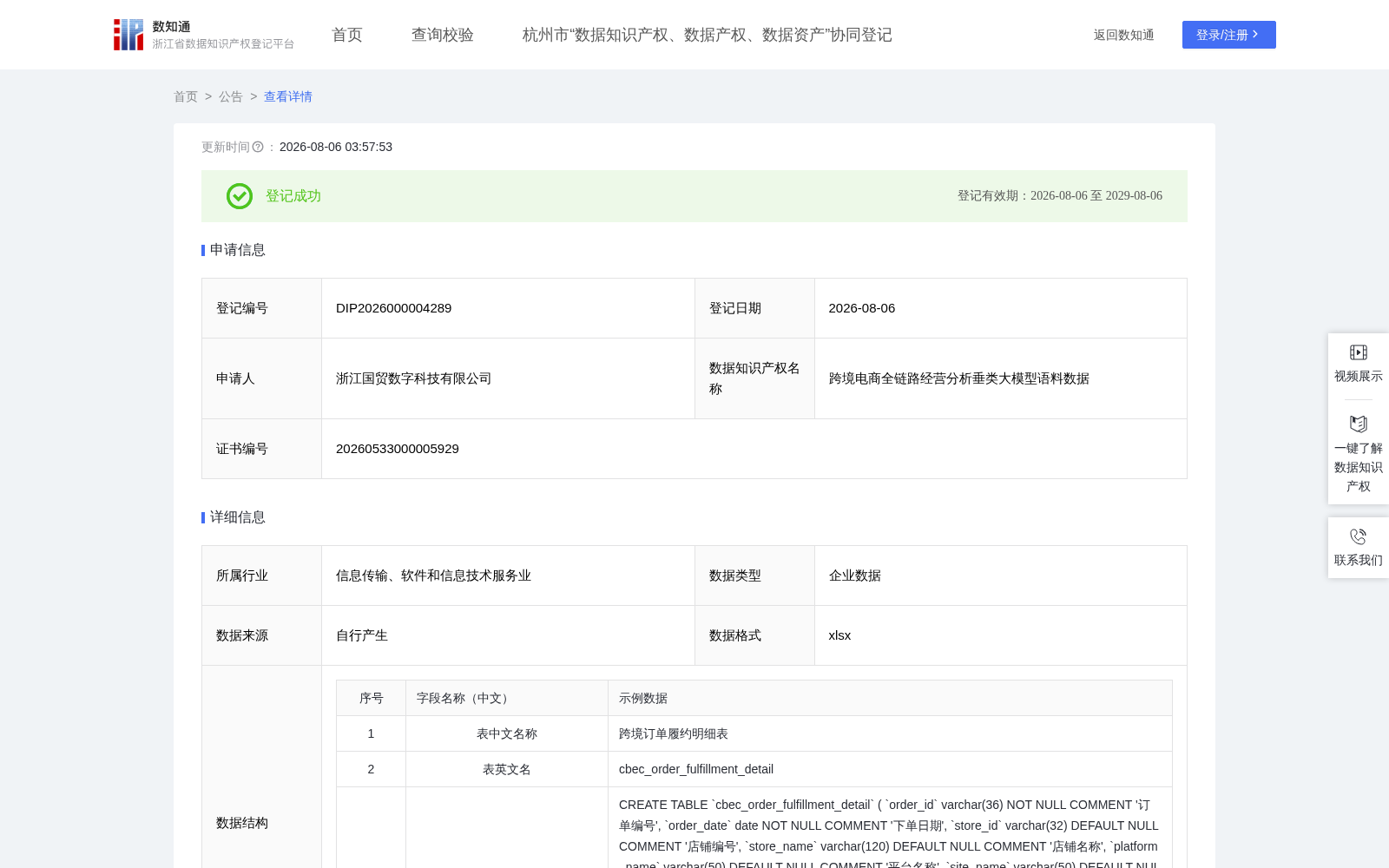Click the green 登记成功 checkmark icon
This screenshot has height=868, width=1389.
coord(240,196)
